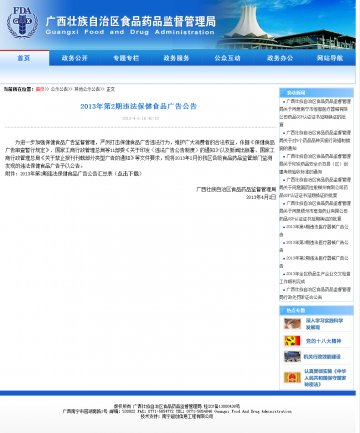This screenshot has width=360, height=433.
Task: Click the FDA GX logo emblem
Action: click(22, 22)
